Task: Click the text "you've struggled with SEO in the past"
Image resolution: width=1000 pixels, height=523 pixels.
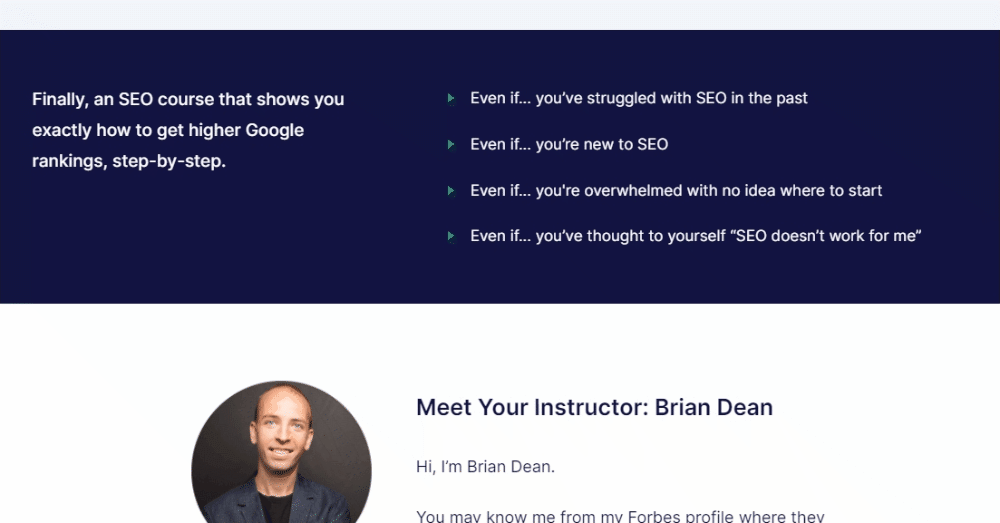Action: tap(672, 98)
